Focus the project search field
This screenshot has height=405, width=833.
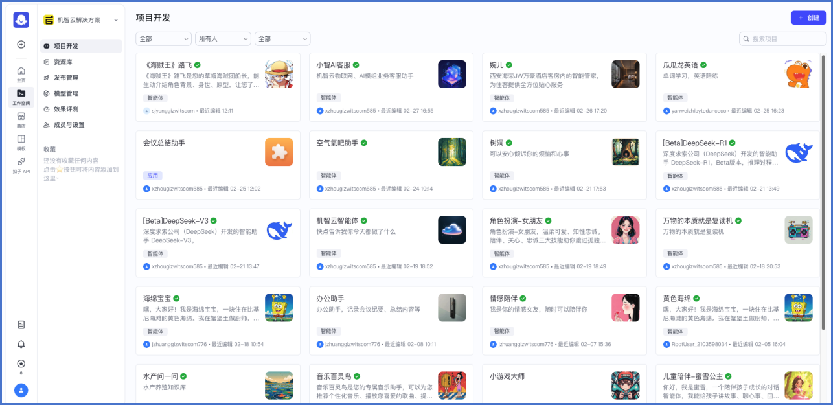pos(782,39)
